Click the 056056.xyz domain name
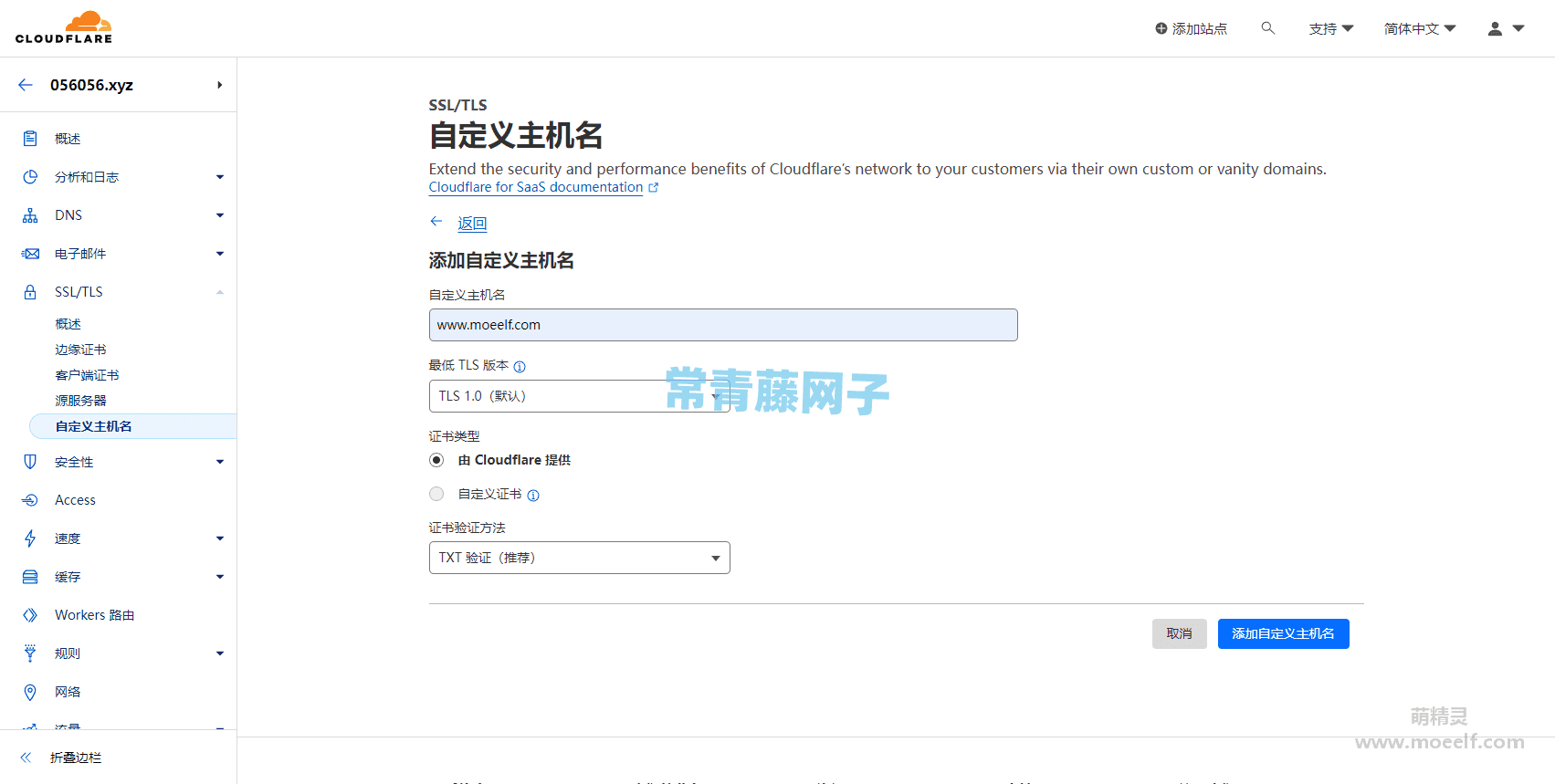Screen dimensions: 1555x784 pyautogui.click(x=91, y=85)
